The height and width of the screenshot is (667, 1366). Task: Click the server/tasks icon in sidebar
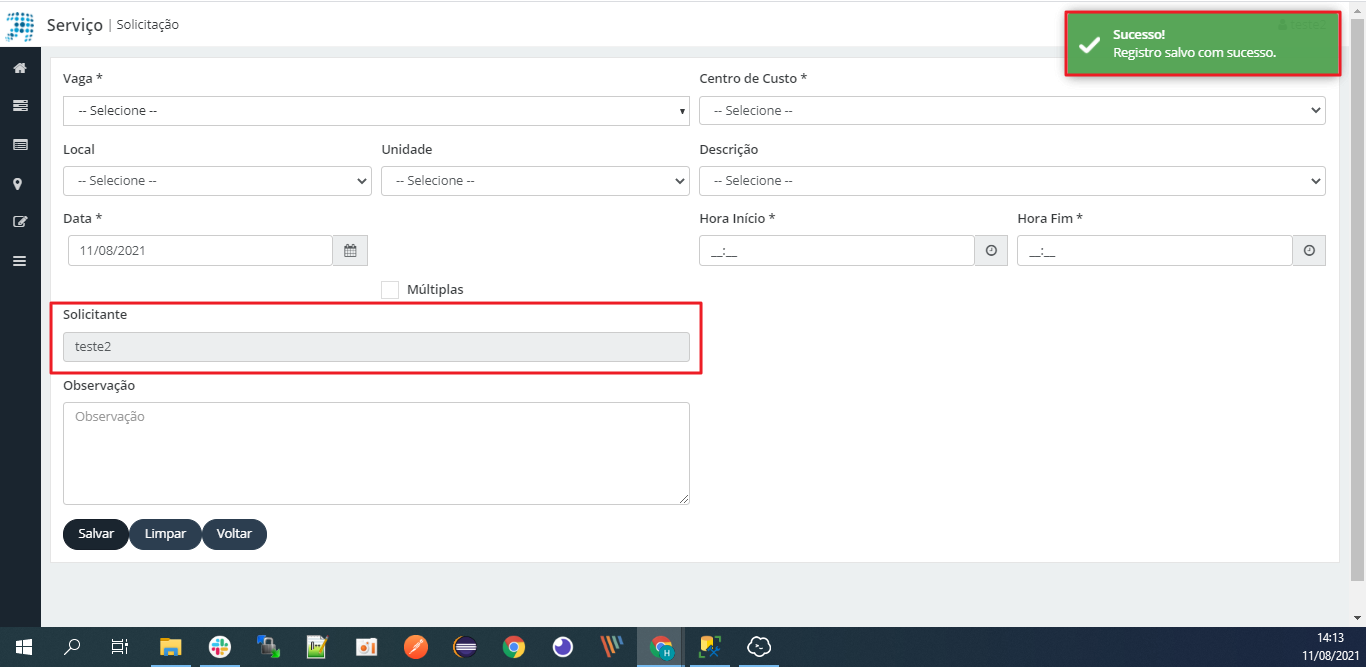click(x=19, y=105)
